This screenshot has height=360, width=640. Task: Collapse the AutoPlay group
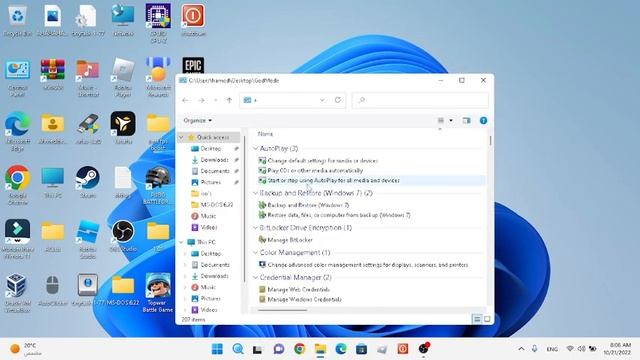(x=256, y=148)
